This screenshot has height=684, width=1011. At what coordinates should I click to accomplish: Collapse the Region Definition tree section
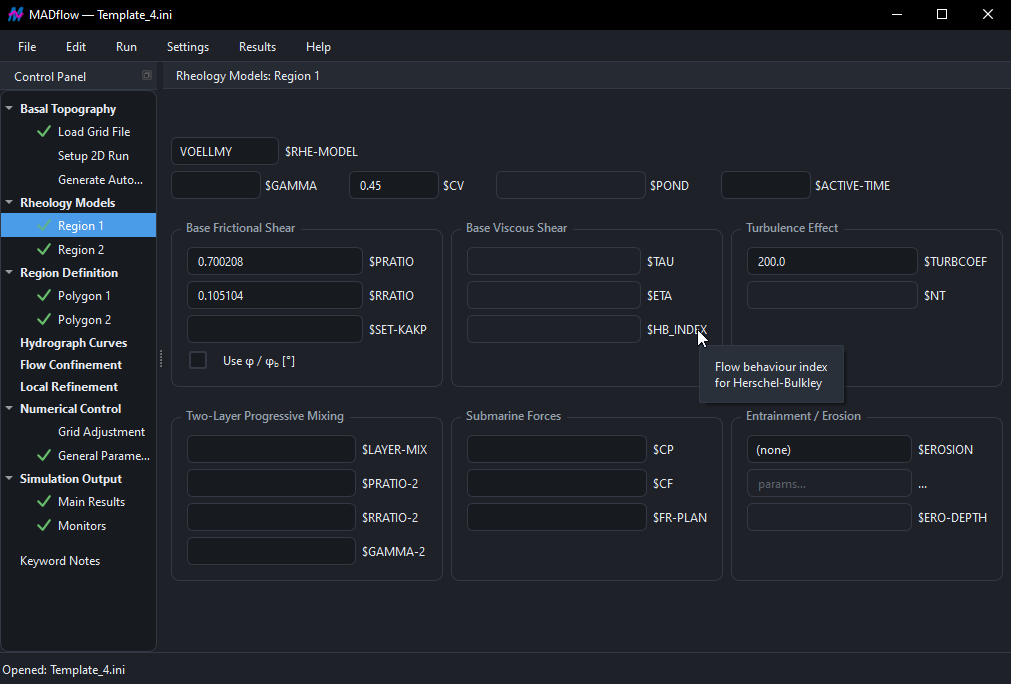pos(9,273)
